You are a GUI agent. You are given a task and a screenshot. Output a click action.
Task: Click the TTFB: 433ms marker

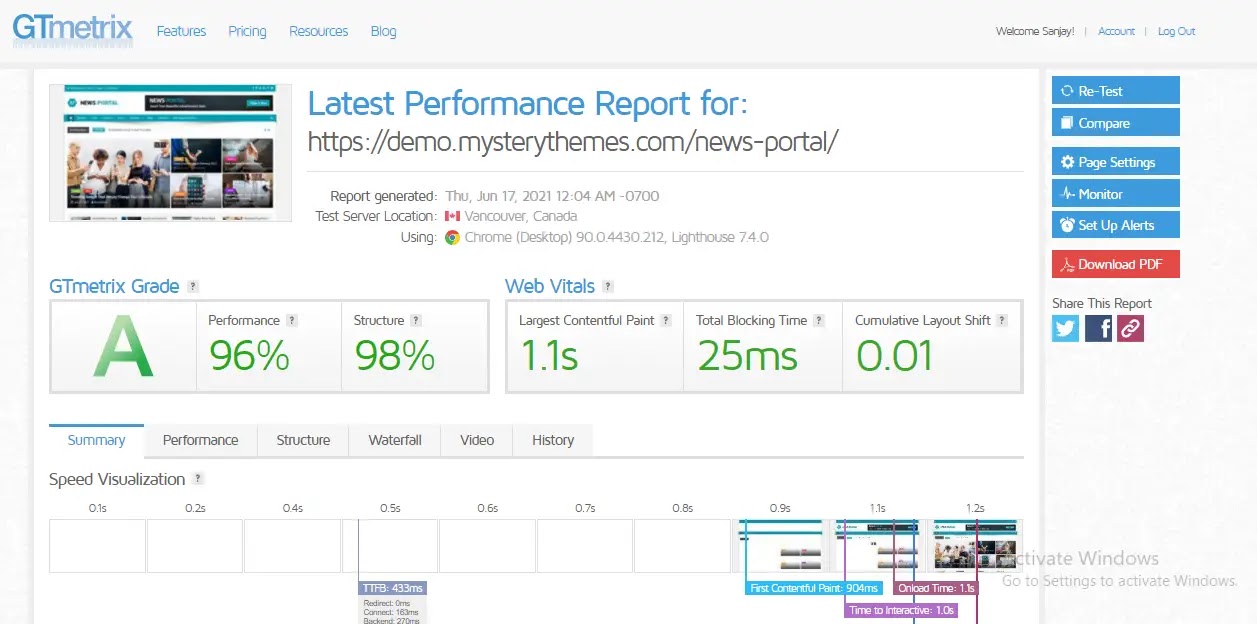click(x=393, y=588)
